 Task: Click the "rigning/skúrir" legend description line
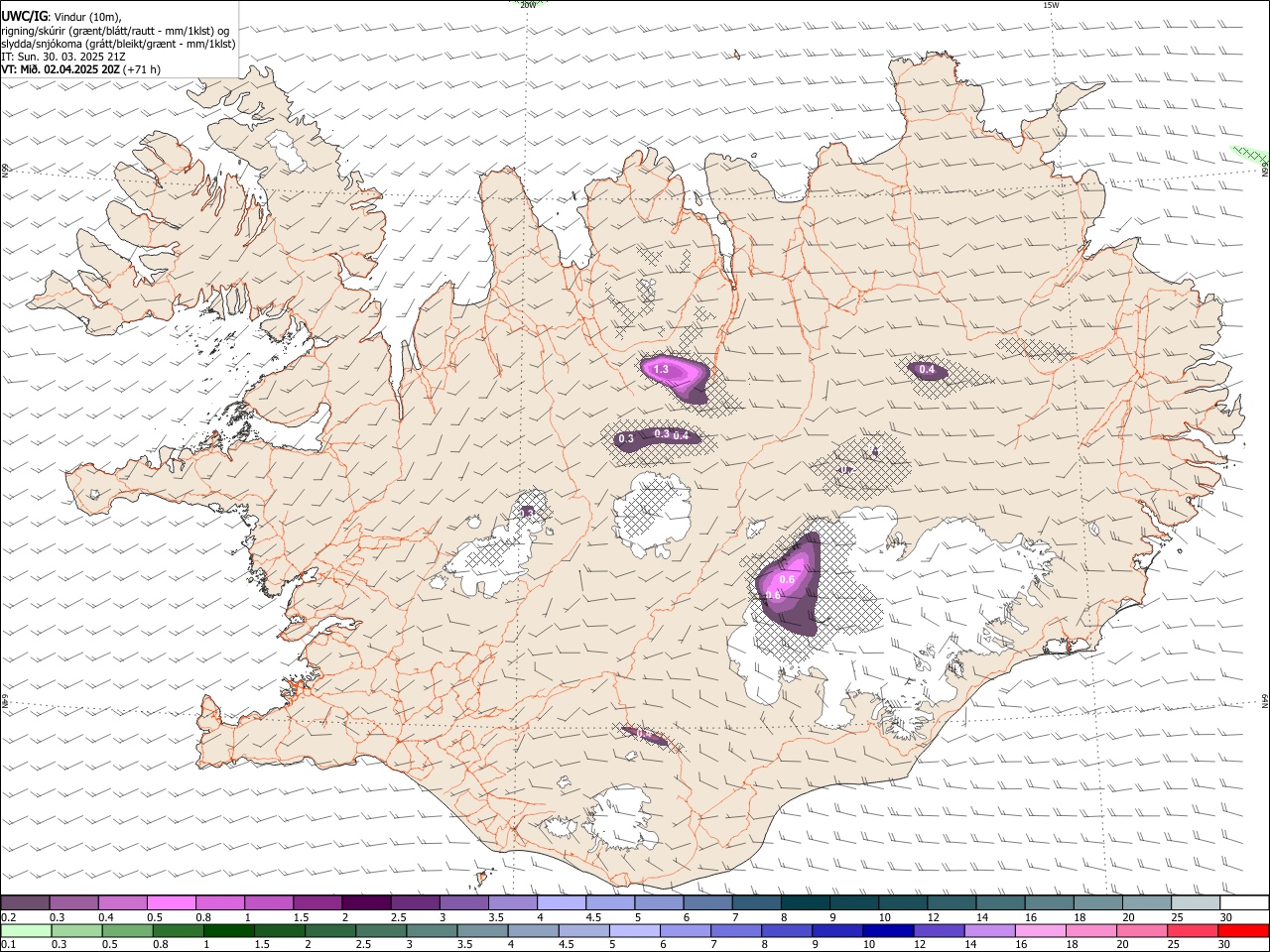pos(115,30)
